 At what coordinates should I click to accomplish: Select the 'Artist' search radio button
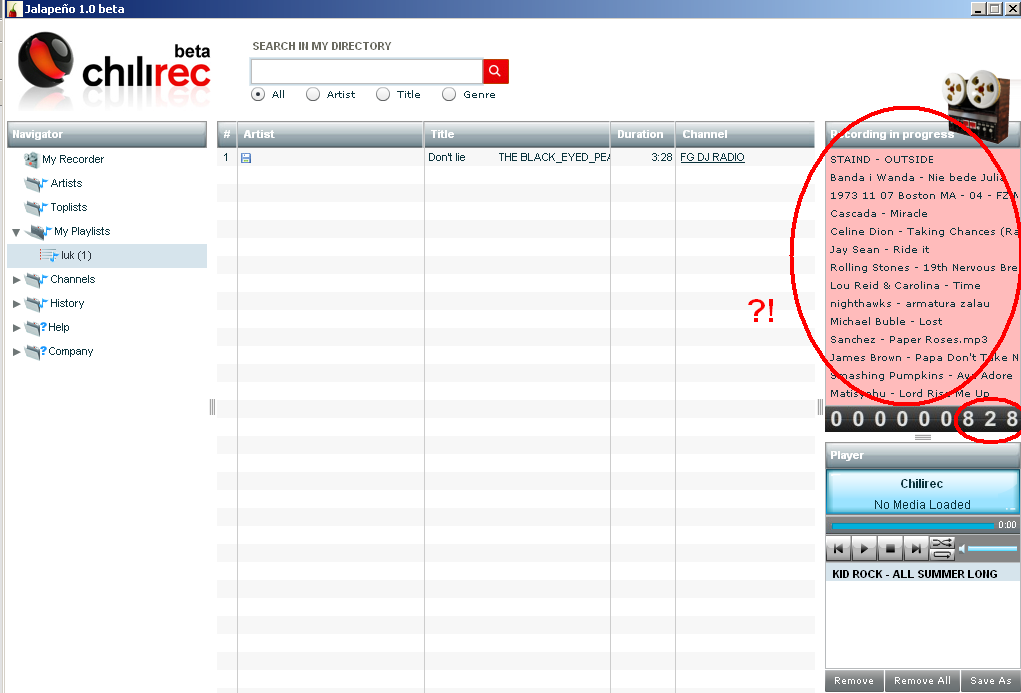tap(313, 94)
